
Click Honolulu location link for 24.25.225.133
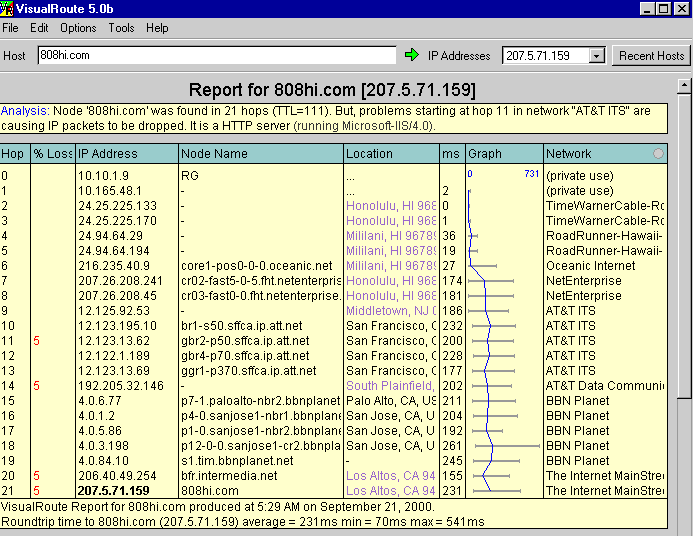[x=391, y=206]
